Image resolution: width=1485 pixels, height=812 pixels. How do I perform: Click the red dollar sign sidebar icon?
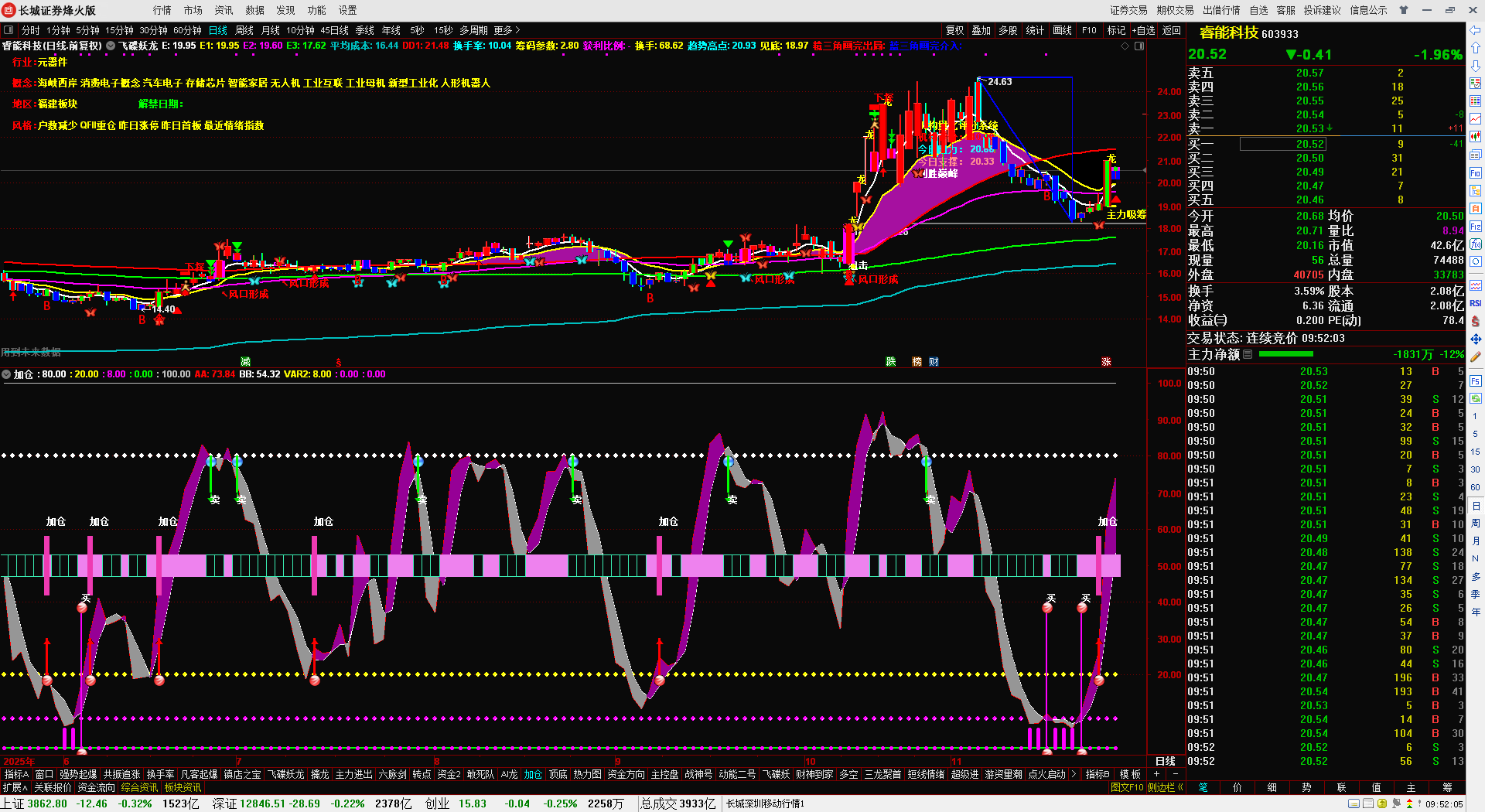point(1476,321)
